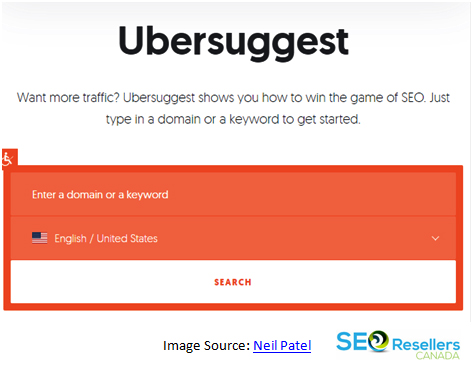Viewport: 473px width, 384px height.
Task: Click the red SEARCH text label
Action: tap(233, 282)
